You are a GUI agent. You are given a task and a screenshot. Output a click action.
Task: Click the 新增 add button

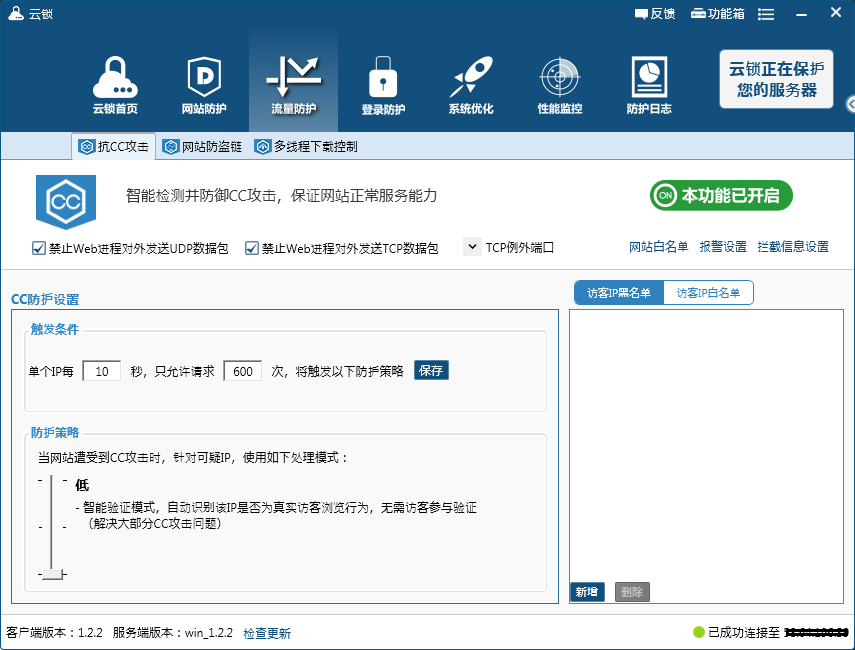[587, 592]
